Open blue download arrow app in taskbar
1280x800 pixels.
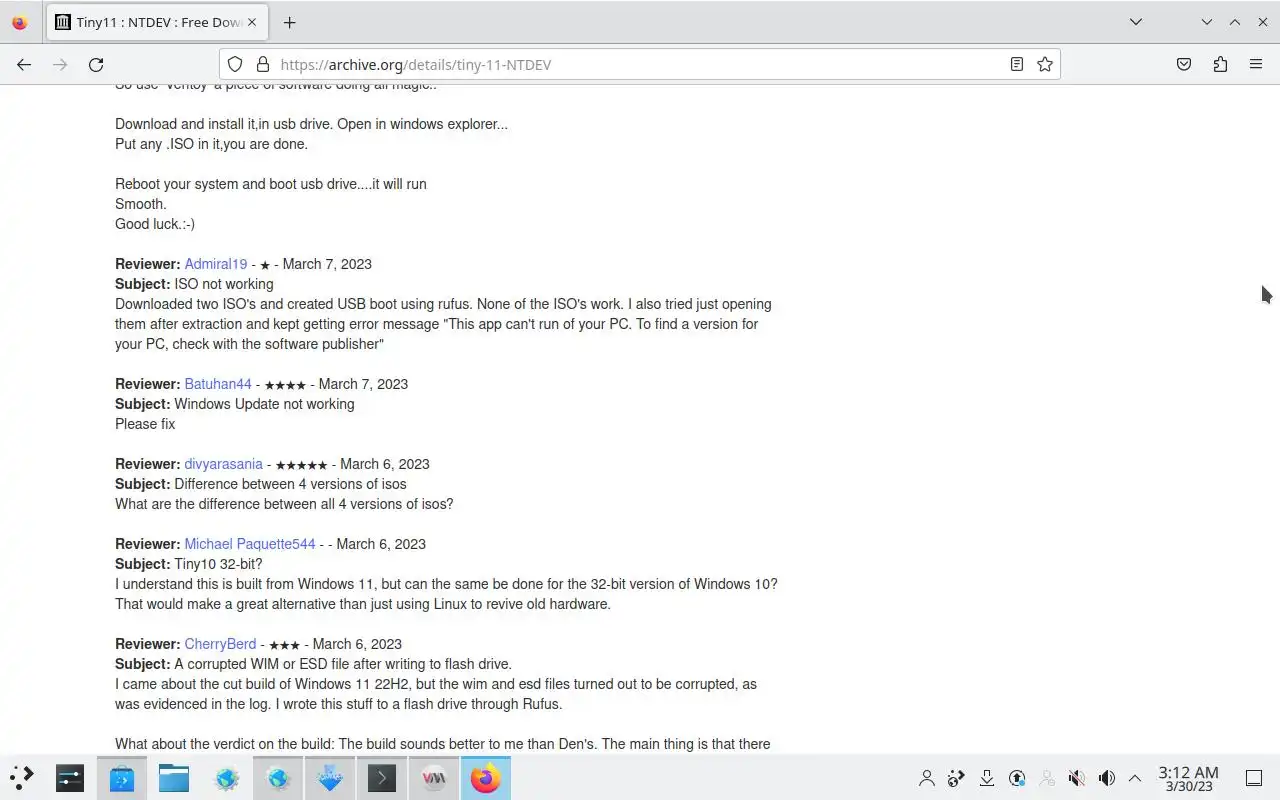click(330, 777)
